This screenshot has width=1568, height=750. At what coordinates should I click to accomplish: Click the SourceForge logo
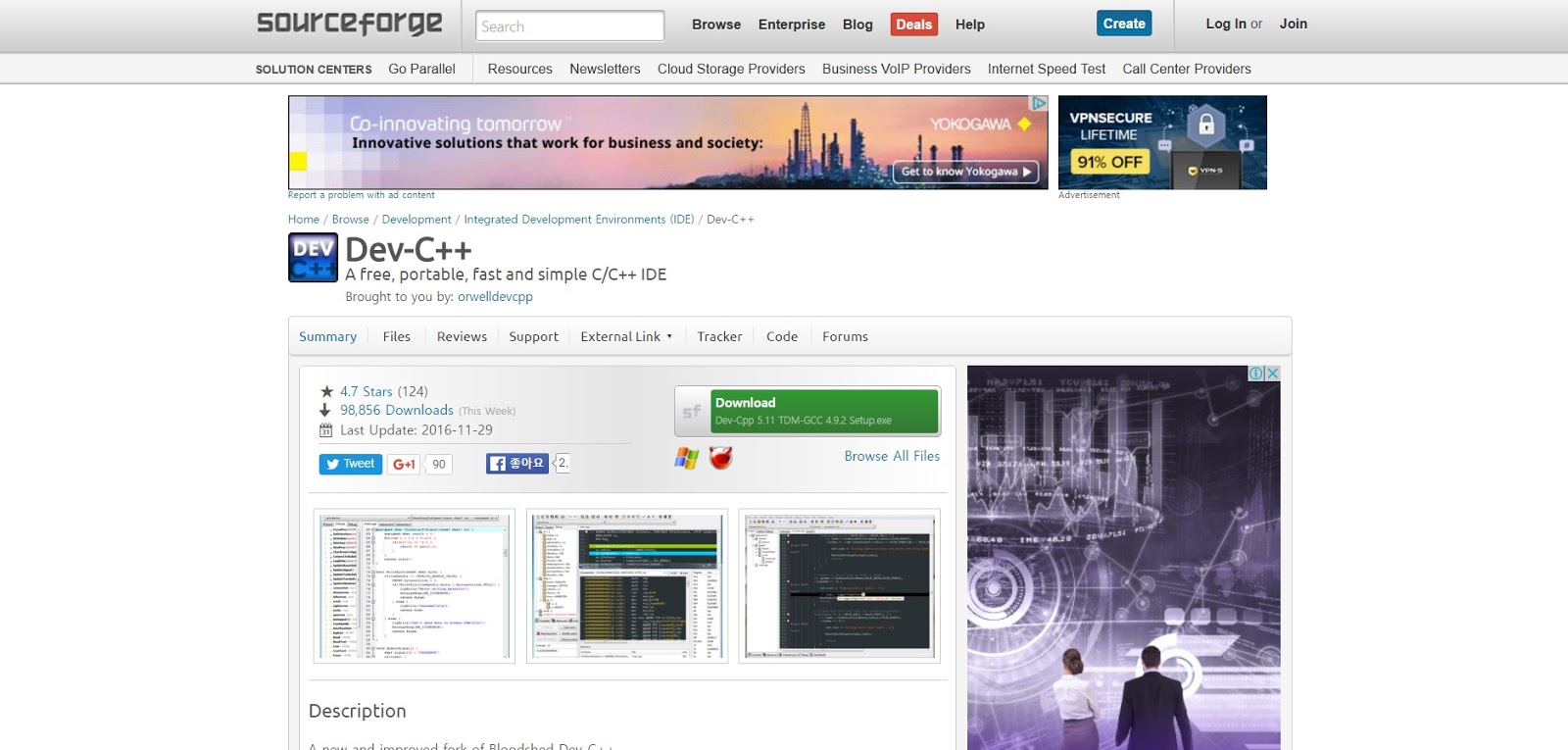(349, 24)
